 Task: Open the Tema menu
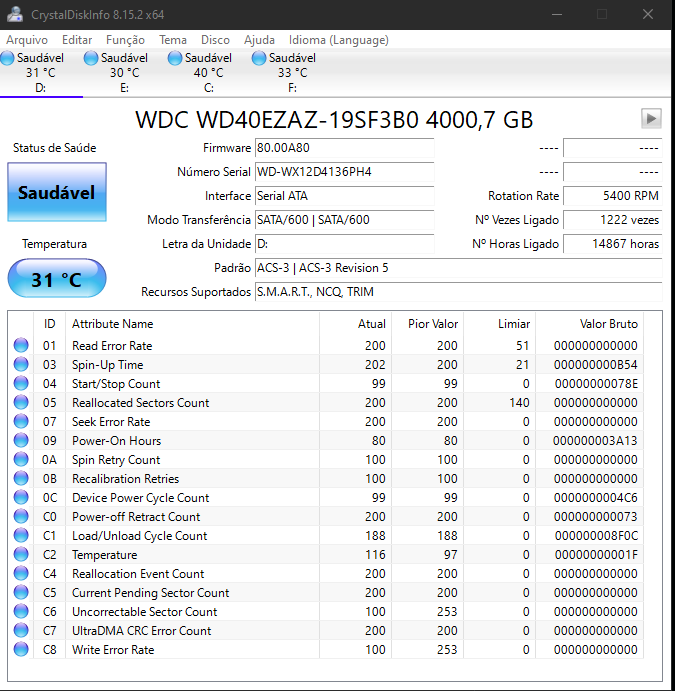click(x=173, y=40)
